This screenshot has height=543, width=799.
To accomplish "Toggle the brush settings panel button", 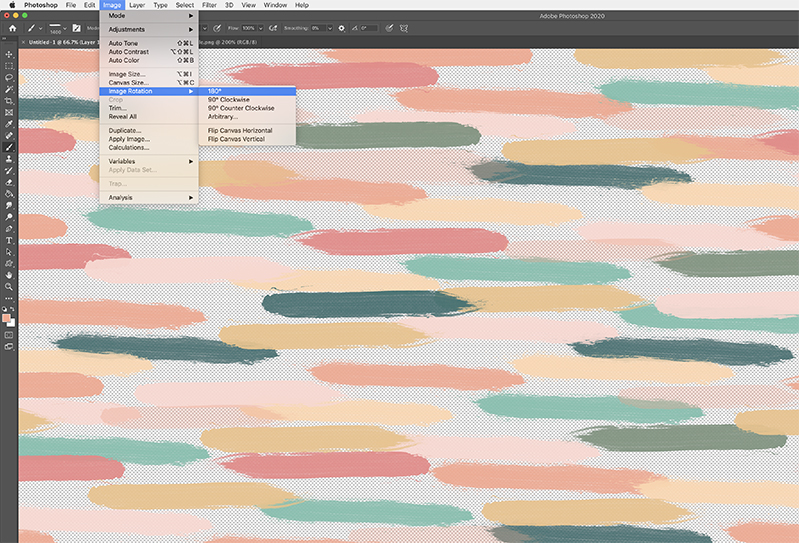I will 76,27.
